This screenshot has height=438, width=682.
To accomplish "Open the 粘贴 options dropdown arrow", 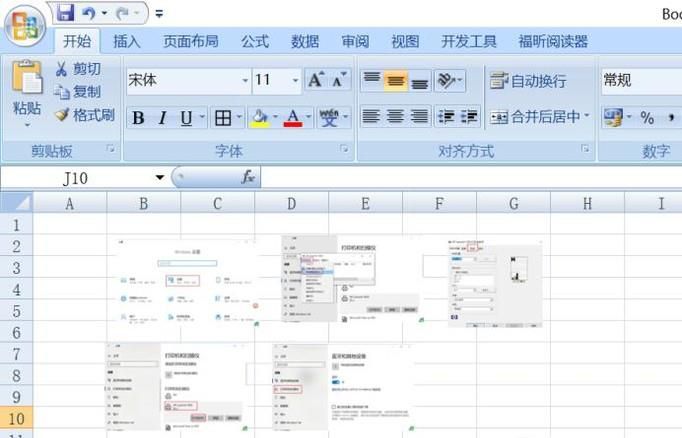I will (x=27, y=125).
